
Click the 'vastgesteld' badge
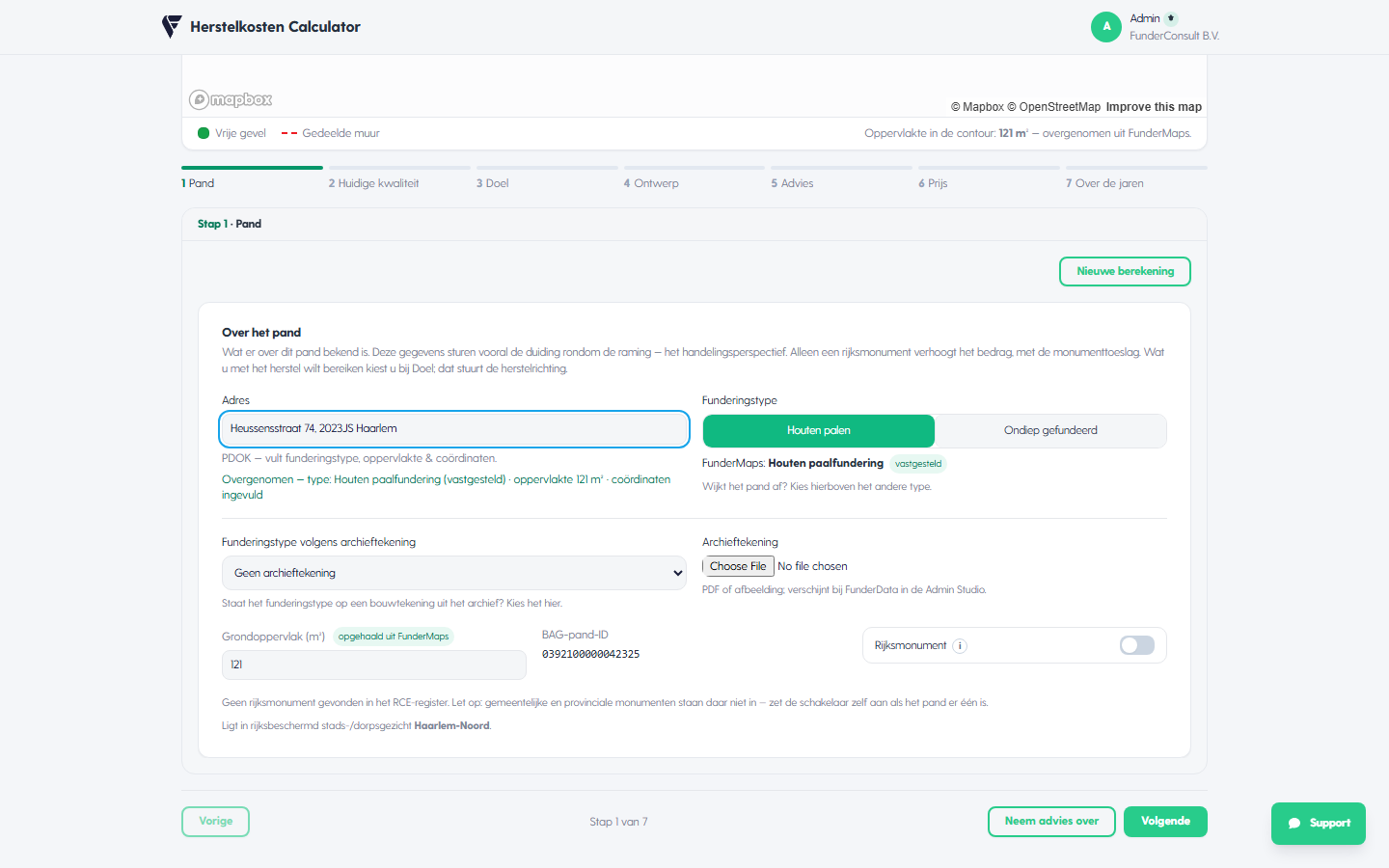(x=918, y=464)
